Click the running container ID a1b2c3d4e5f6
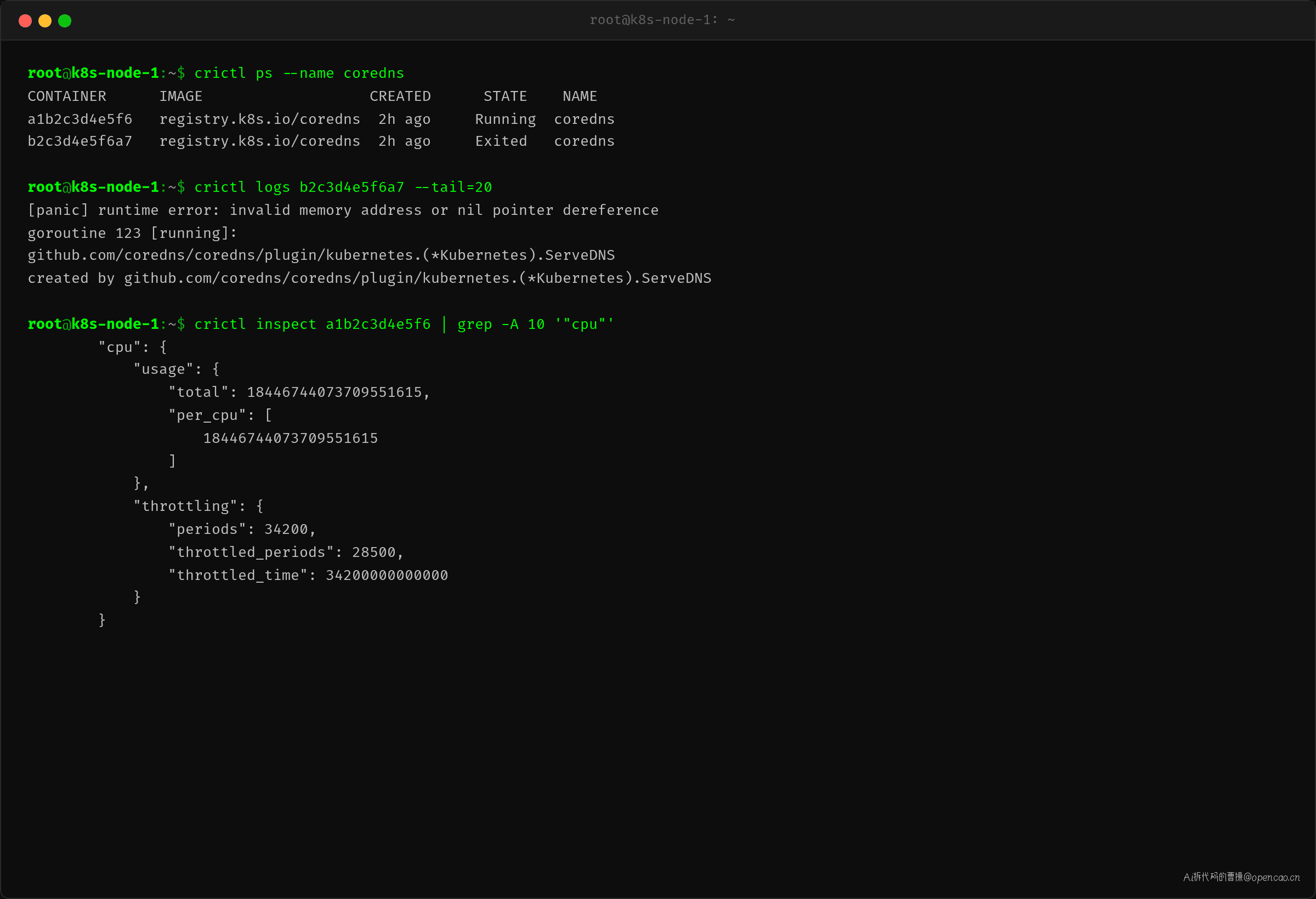 click(x=80, y=119)
